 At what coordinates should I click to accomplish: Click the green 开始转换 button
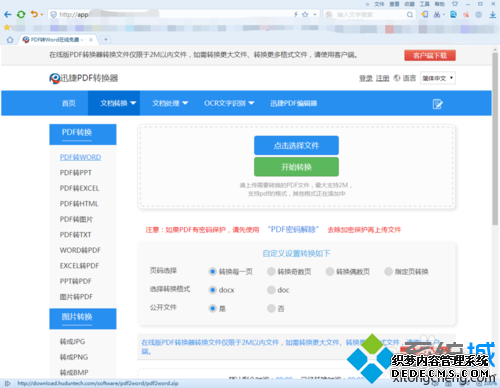pyautogui.click(x=296, y=167)
